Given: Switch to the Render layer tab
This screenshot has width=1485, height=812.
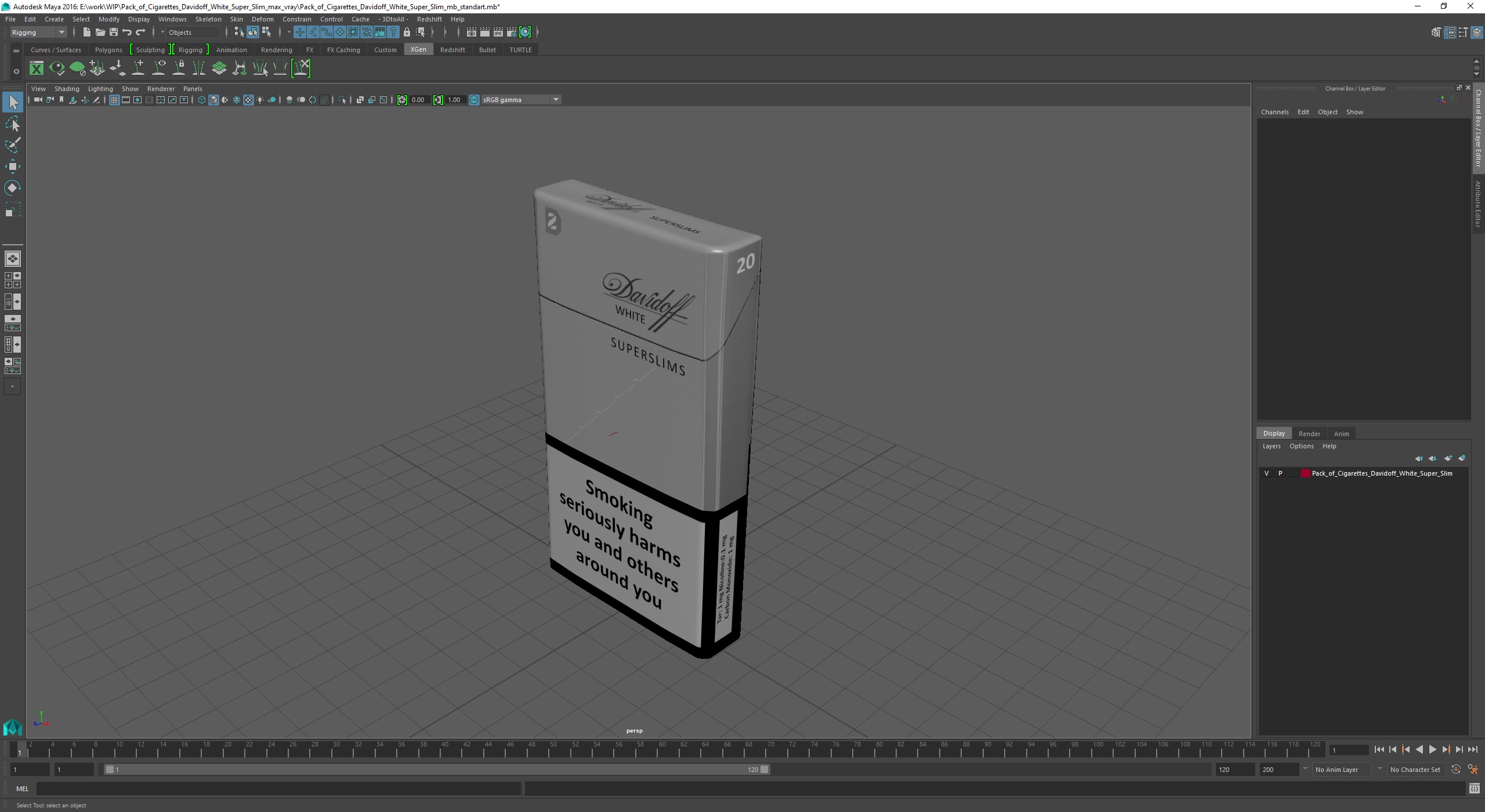Looking at the screenshot, I should 1309,433.
